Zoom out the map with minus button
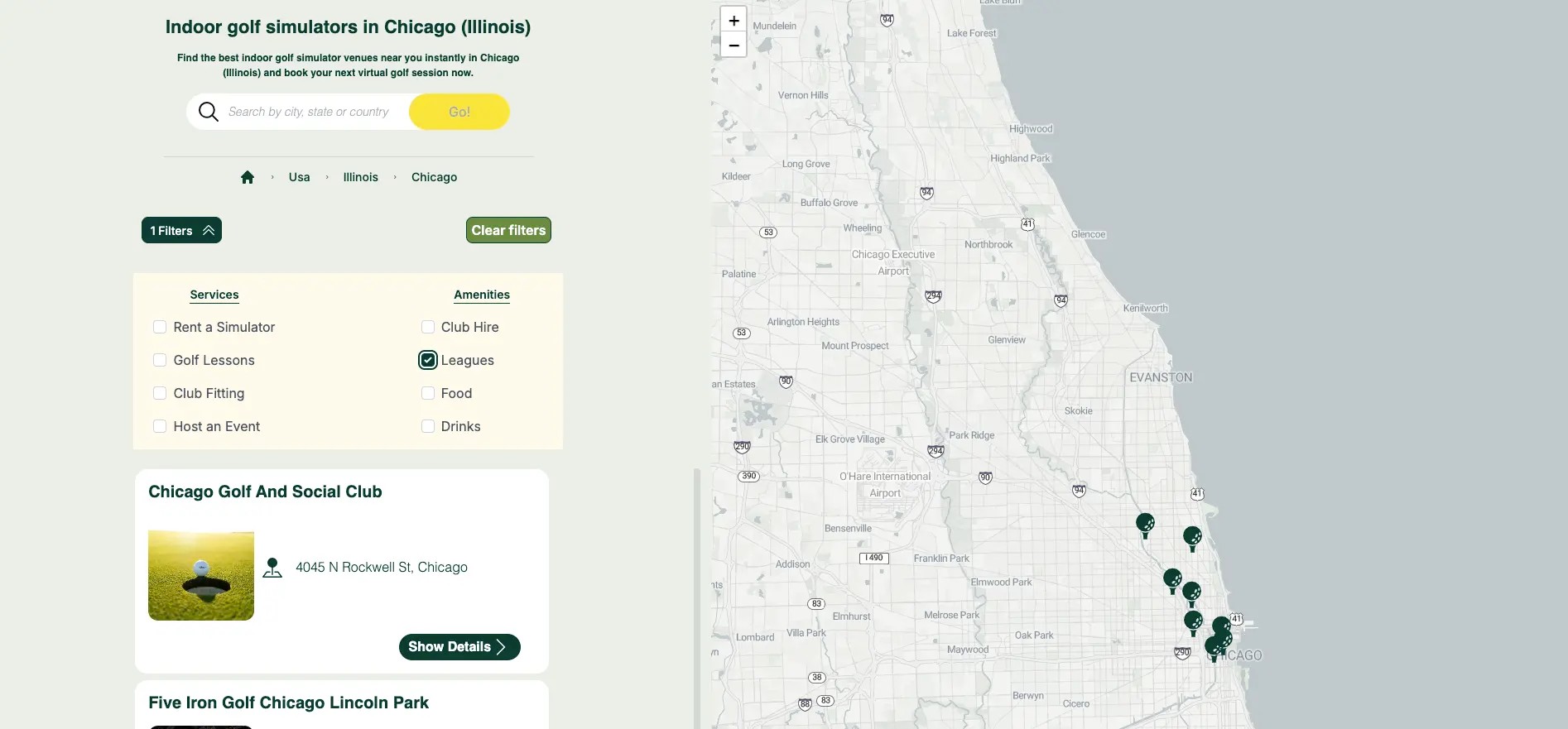This screenshot has height=729, width=1568. pos(733,45)
